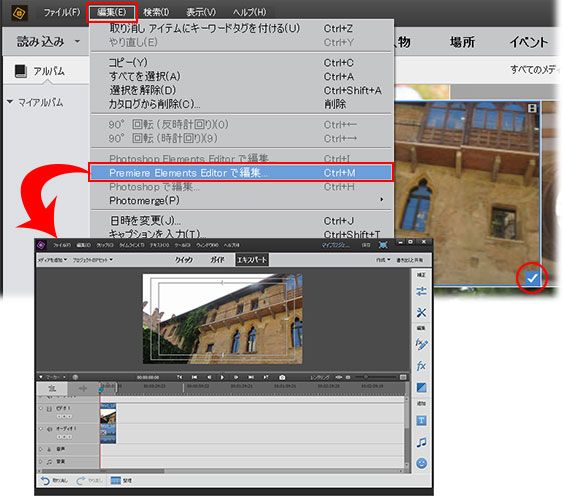The image size is (563, 496).
Task: Expand the ビデオ 1 track header
Action: click(x=41, y=408)
